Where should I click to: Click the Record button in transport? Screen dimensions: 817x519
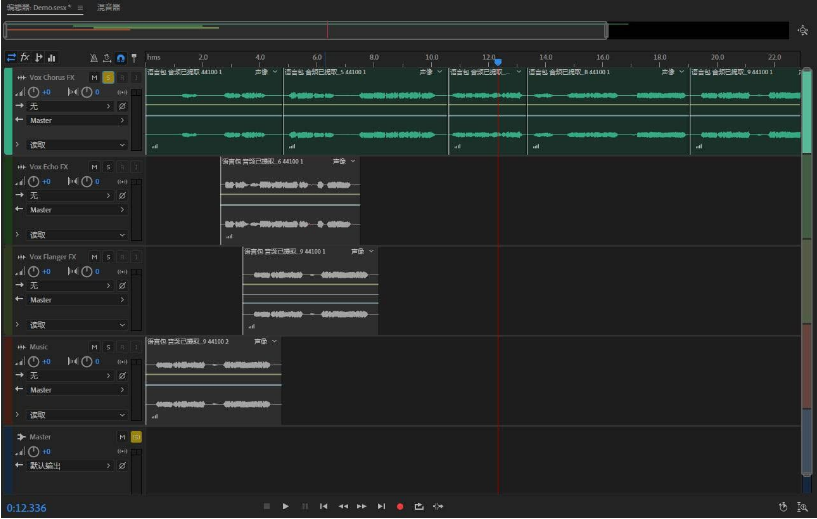pyautogui.click(x=400, y=506)
